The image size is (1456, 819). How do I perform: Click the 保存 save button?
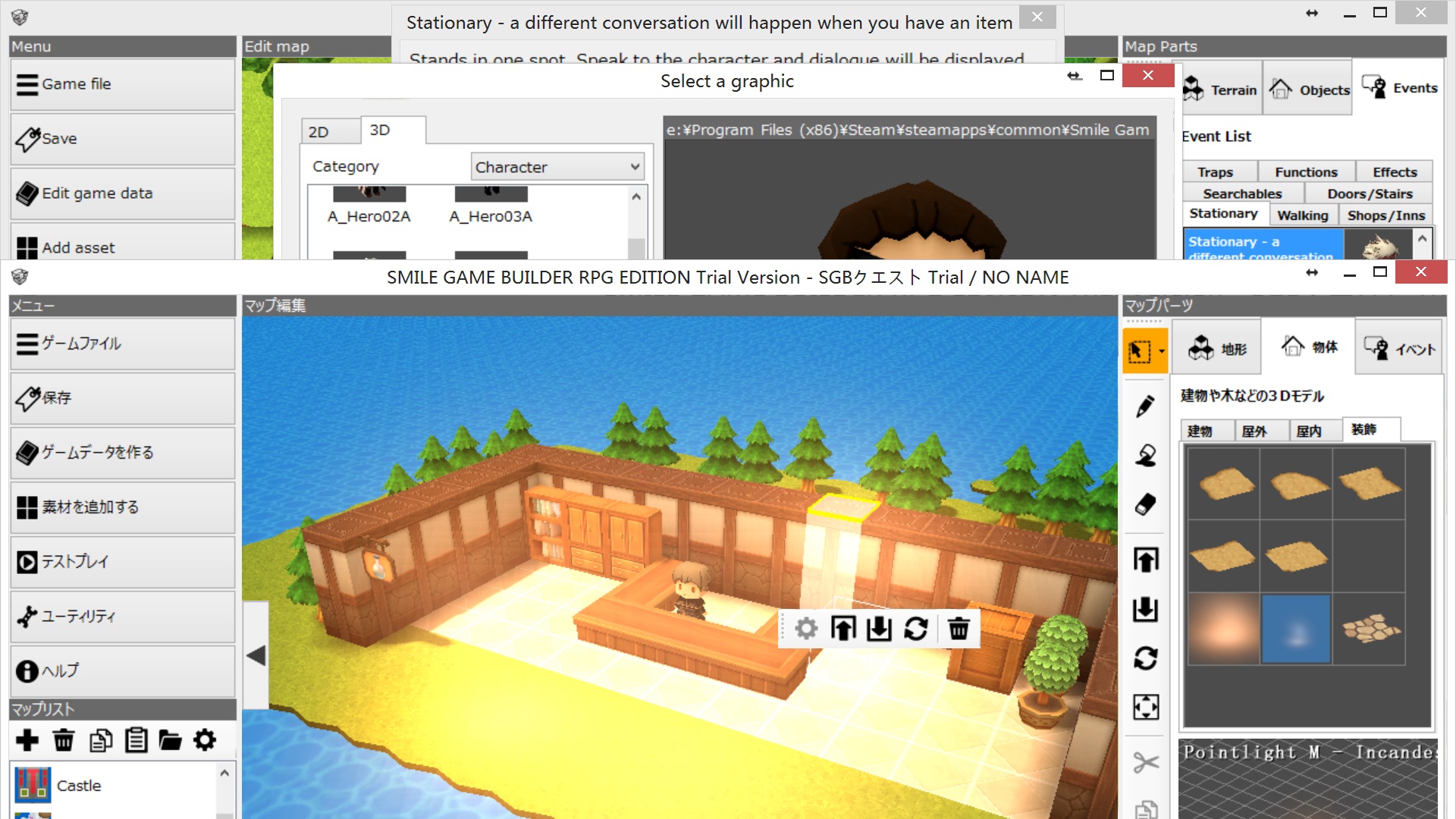pyautogui.click(x=122, y=398)
